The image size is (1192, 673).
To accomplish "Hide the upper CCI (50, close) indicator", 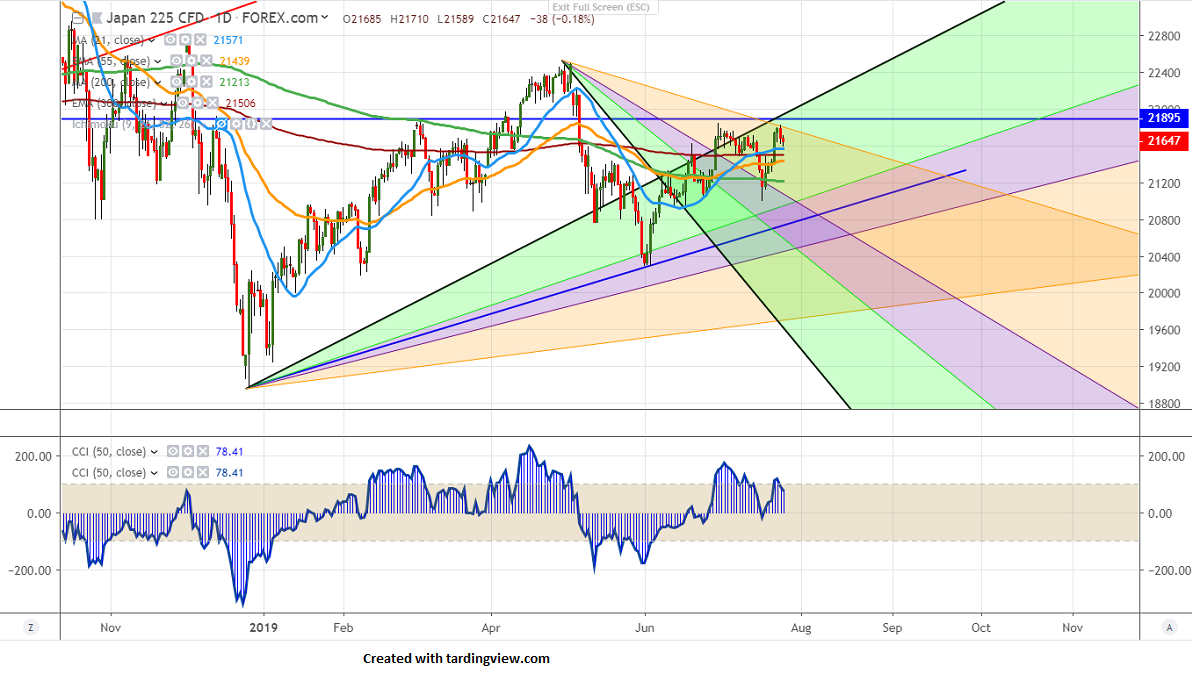I will click(173, 451).
